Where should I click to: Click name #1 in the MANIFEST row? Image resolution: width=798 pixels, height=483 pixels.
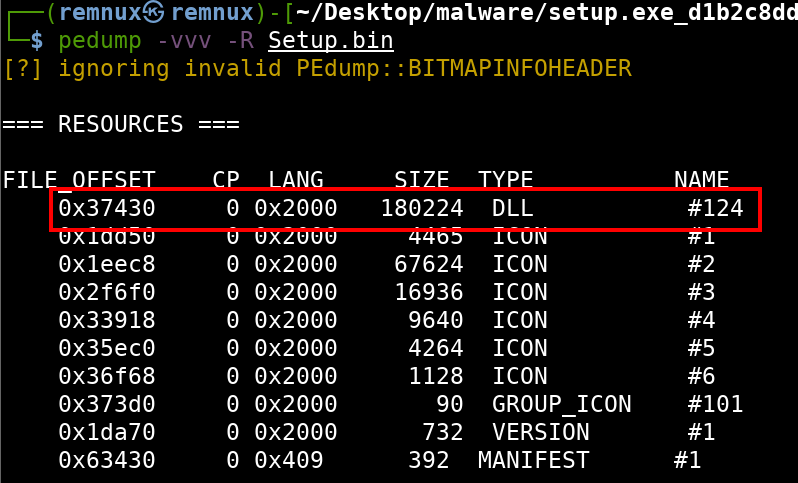tap(688, 460)
